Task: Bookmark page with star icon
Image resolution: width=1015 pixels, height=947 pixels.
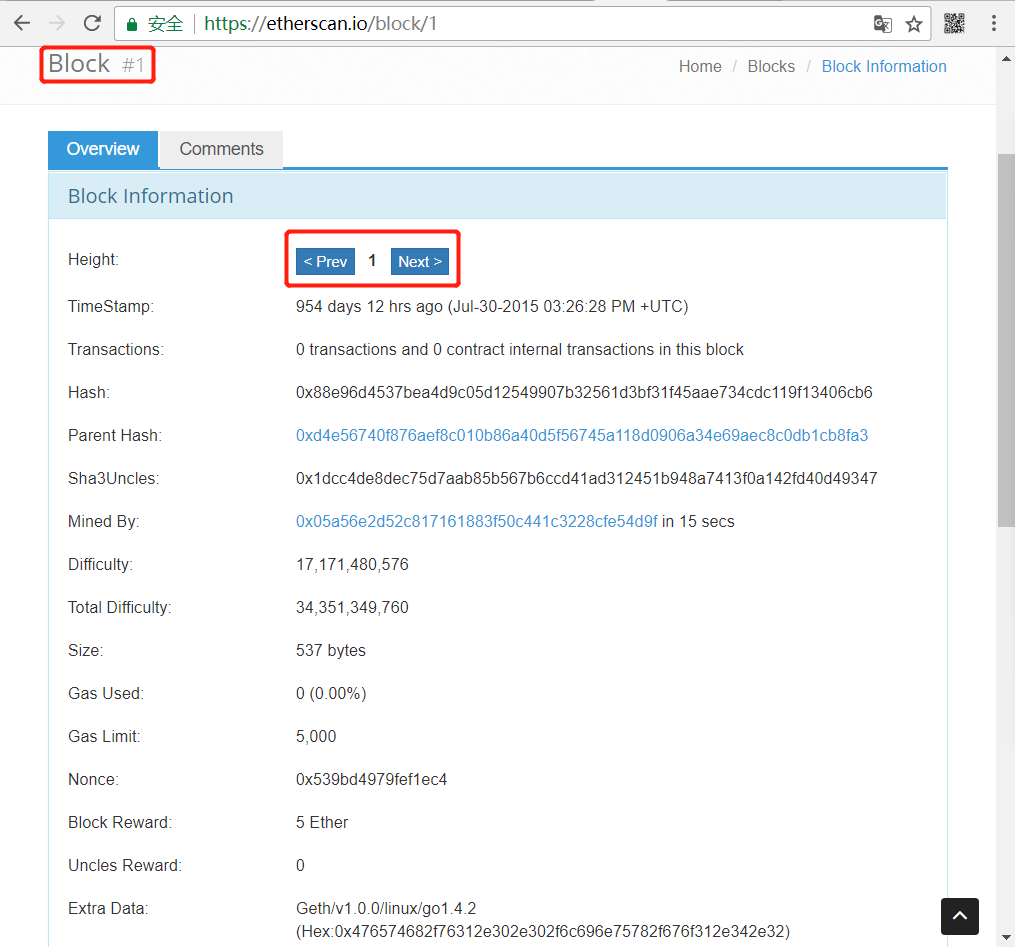Action: pyautogui.click(x=913, y=24)
